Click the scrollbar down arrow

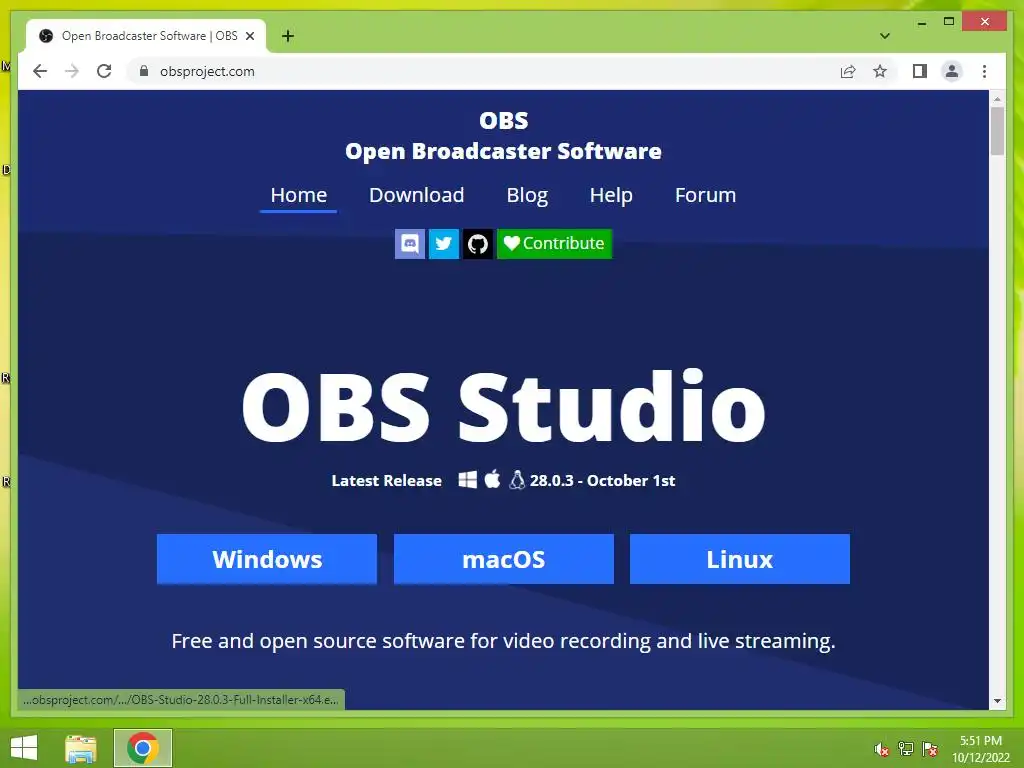997,701
